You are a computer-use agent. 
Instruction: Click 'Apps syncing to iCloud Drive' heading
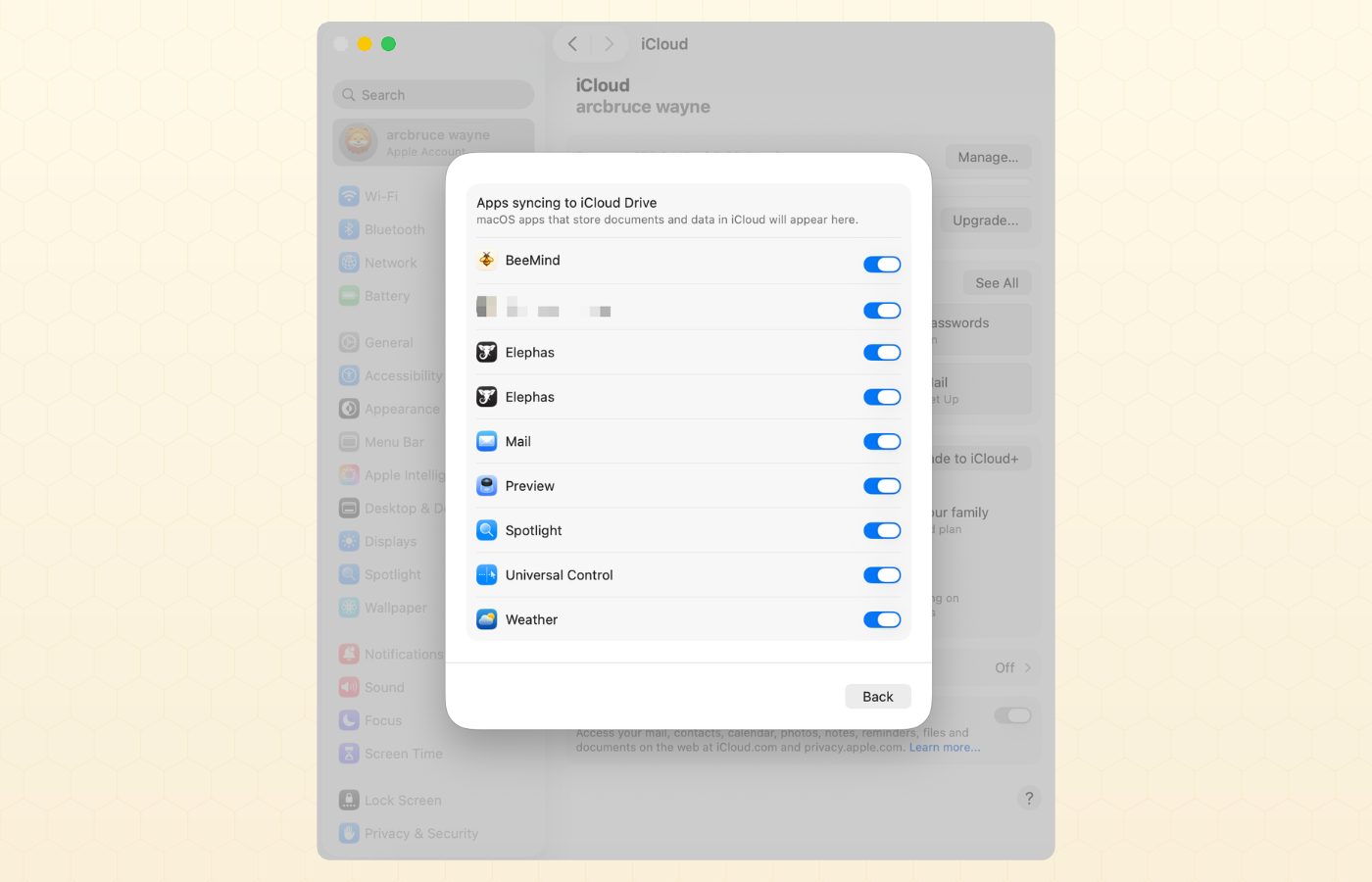(x=566, y=203)
